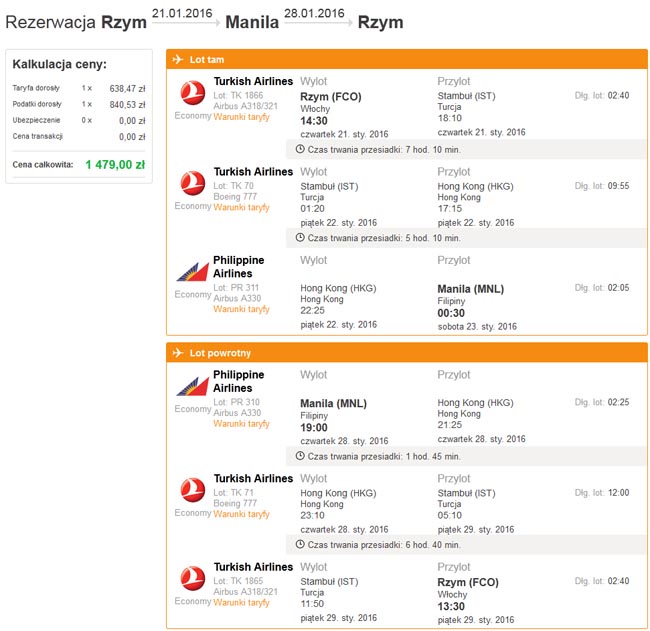
Task: Click the Lot powrotny section header
Action: click(407, 353)
